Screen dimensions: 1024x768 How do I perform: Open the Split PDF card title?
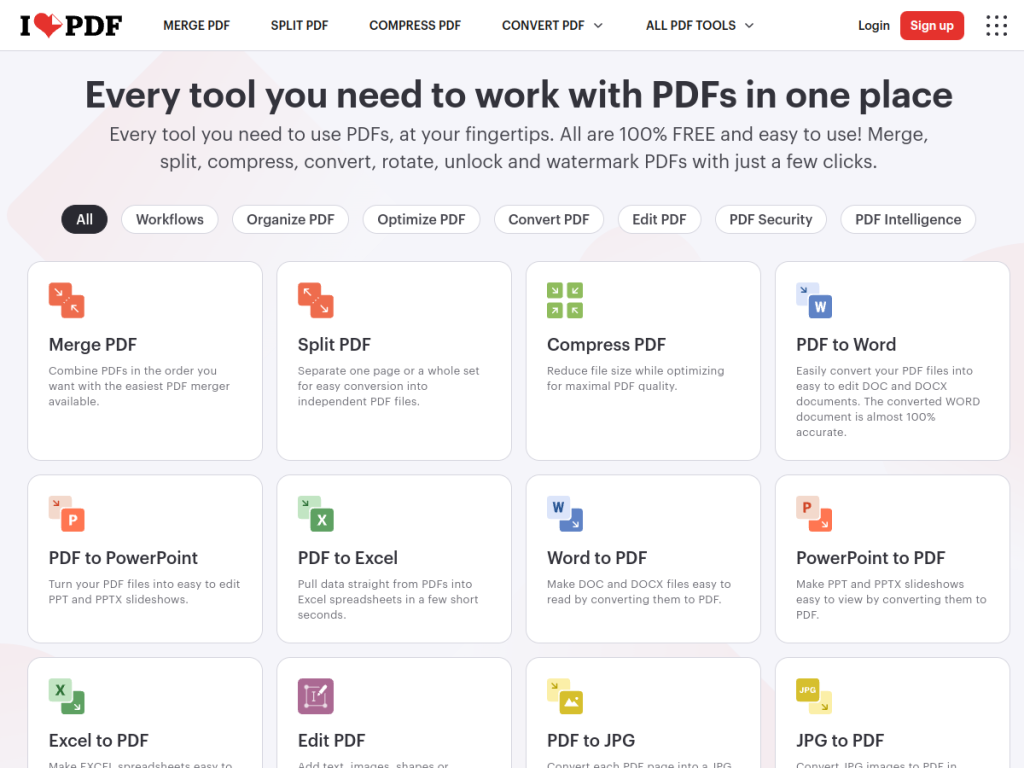(334, 344)
